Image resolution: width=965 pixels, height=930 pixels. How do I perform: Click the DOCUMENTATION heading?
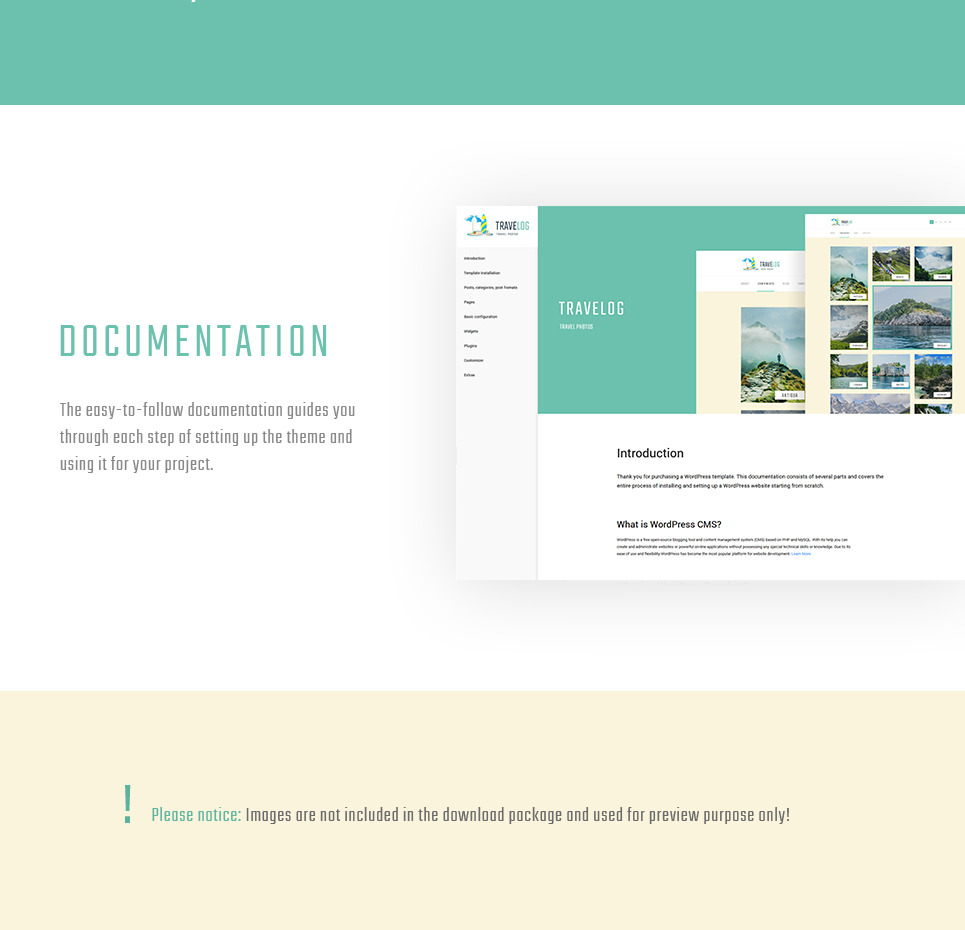194,342
